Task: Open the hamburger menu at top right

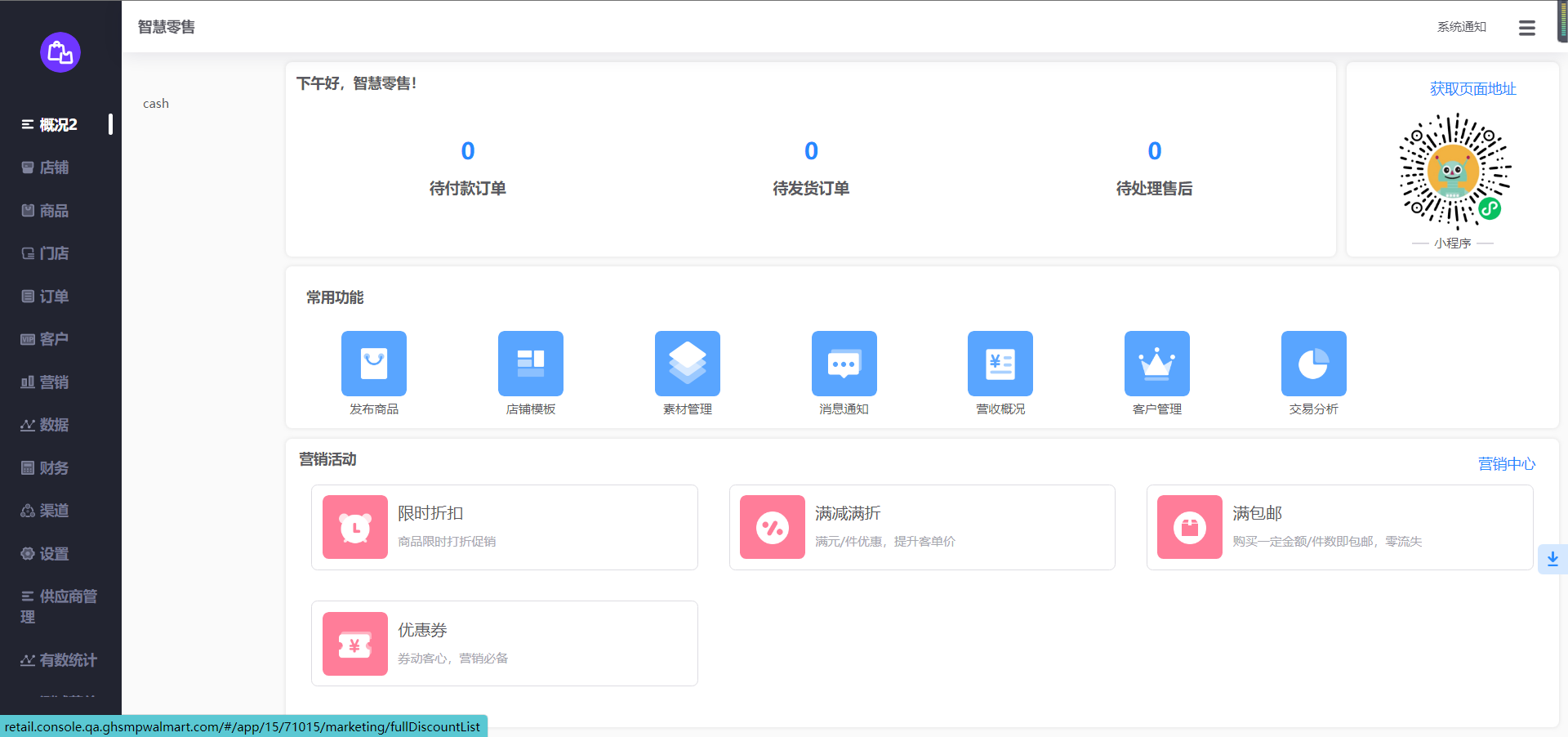Action: tap(1526, 28)
